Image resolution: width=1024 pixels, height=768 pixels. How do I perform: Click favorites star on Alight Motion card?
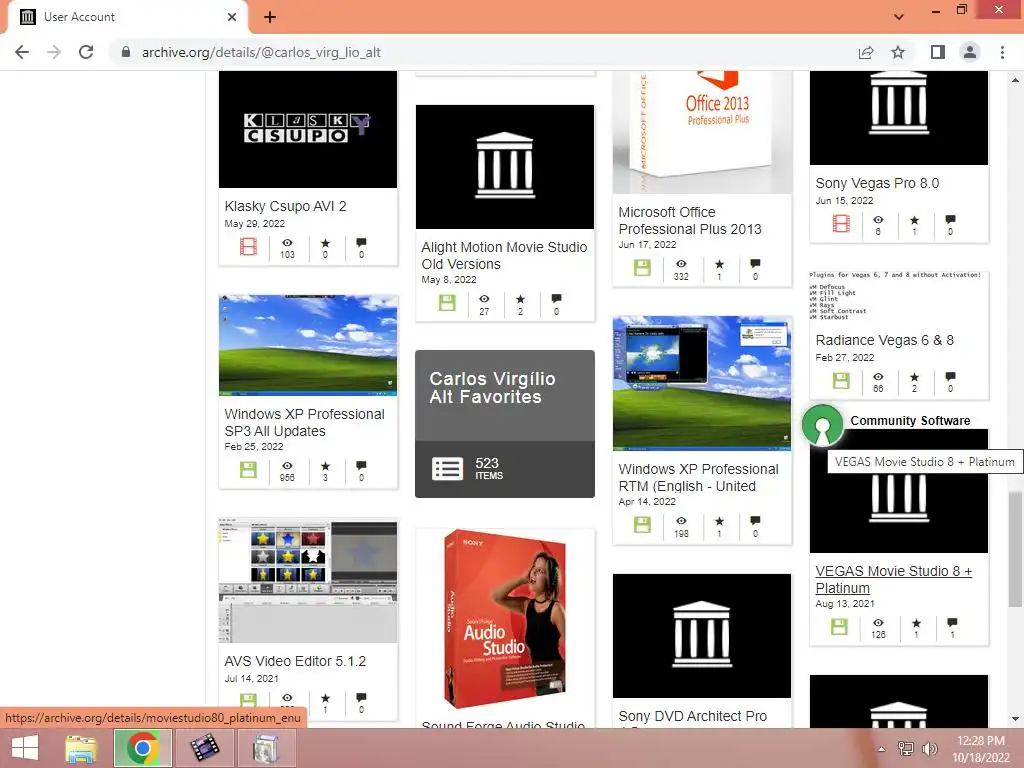click(520, 299)
